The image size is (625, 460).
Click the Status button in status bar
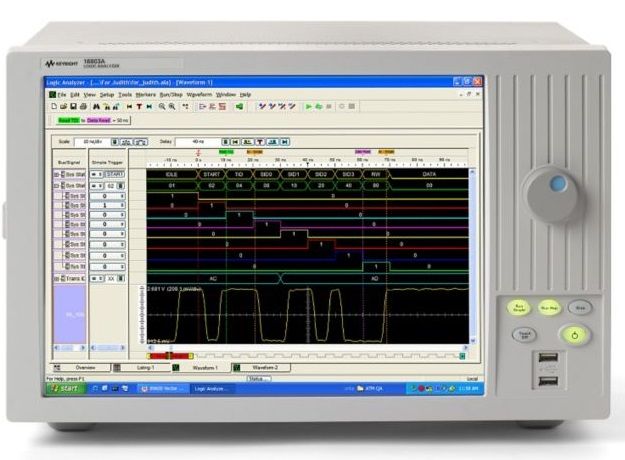click(x=258, y=378)
